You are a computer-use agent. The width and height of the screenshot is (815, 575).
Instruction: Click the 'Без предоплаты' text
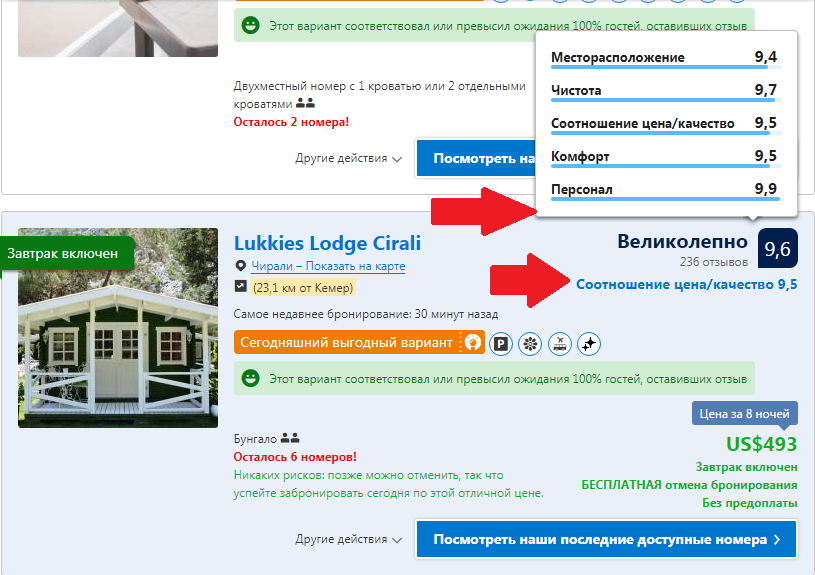pos(750,503)
